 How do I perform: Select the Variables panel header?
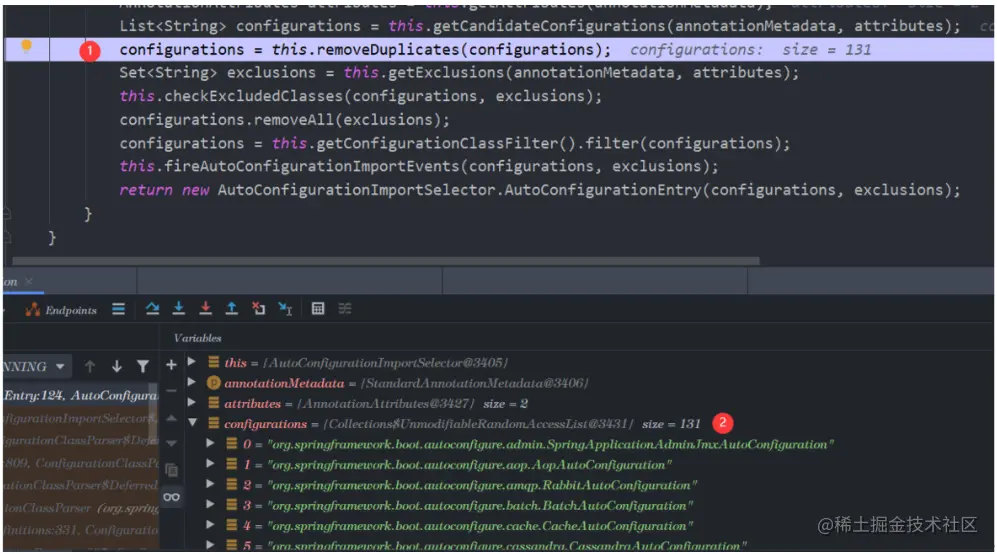point(198,338)
